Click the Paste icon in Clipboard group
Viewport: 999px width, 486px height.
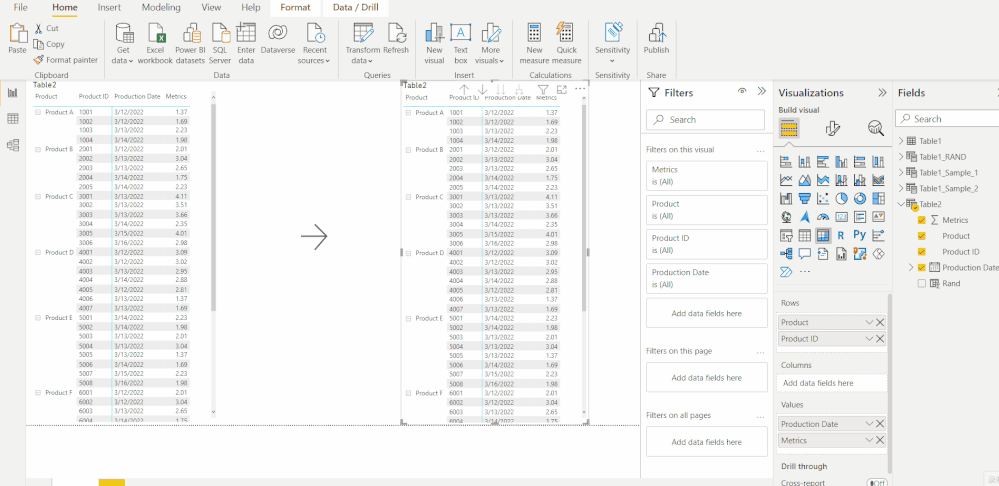pos(18,33)
